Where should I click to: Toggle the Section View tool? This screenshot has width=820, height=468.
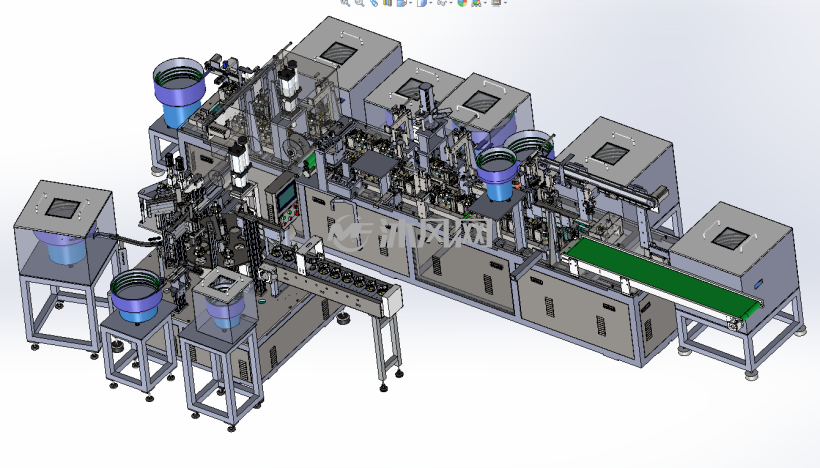pos(388,2)
